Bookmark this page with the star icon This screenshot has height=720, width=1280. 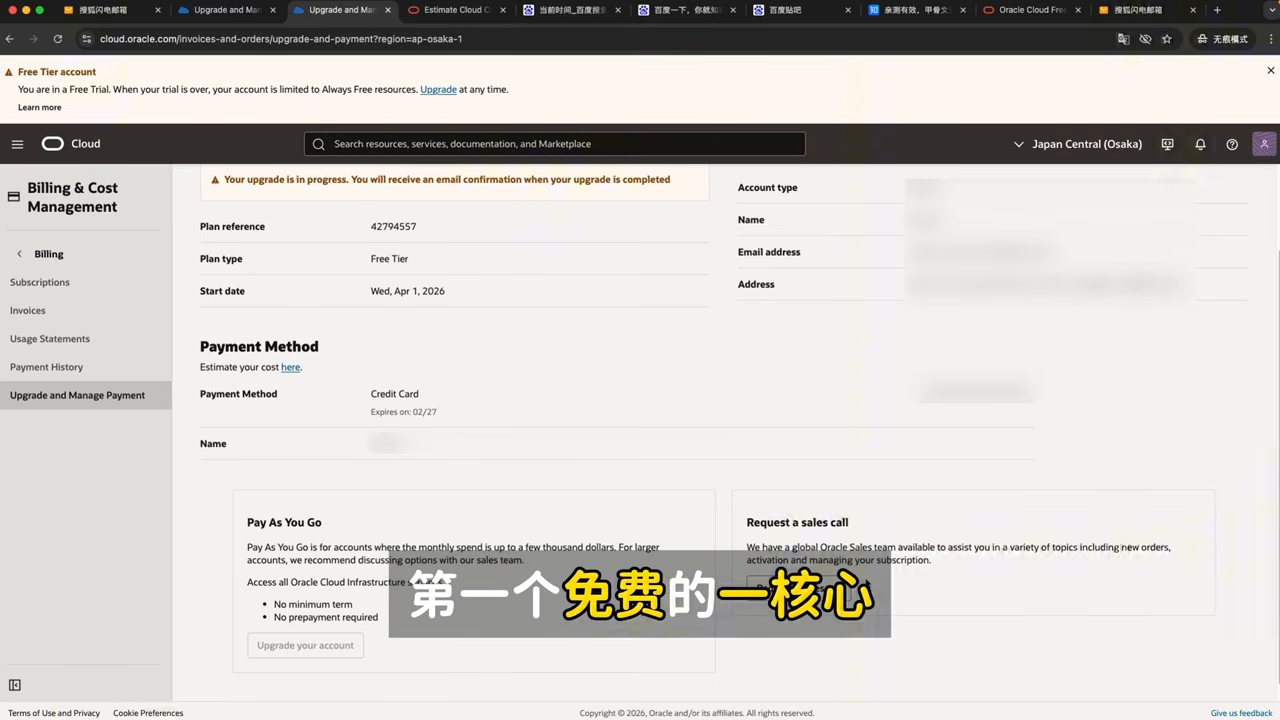(x=1167, y=39)
